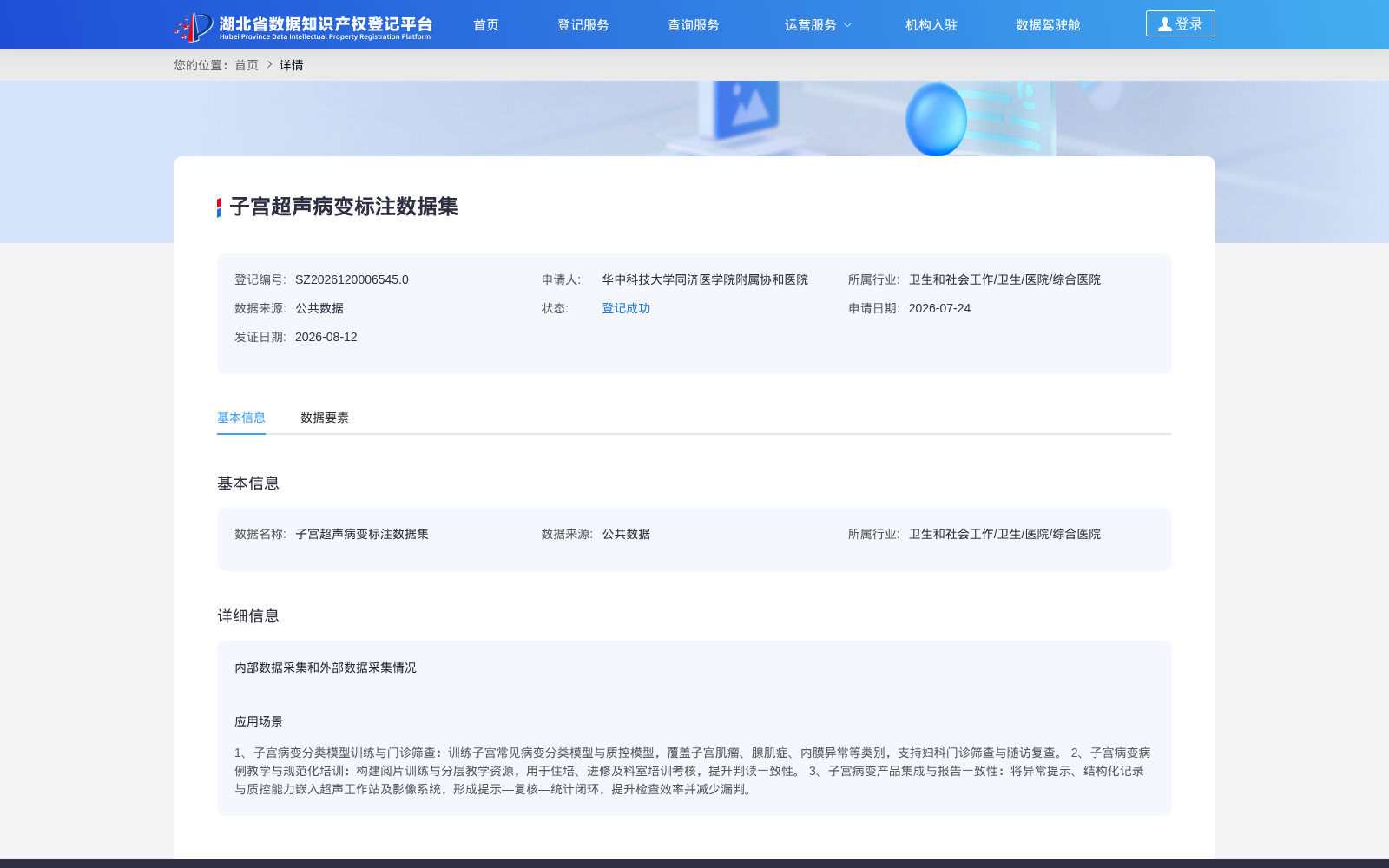Open the 运营服务 menu

(811, 25)
